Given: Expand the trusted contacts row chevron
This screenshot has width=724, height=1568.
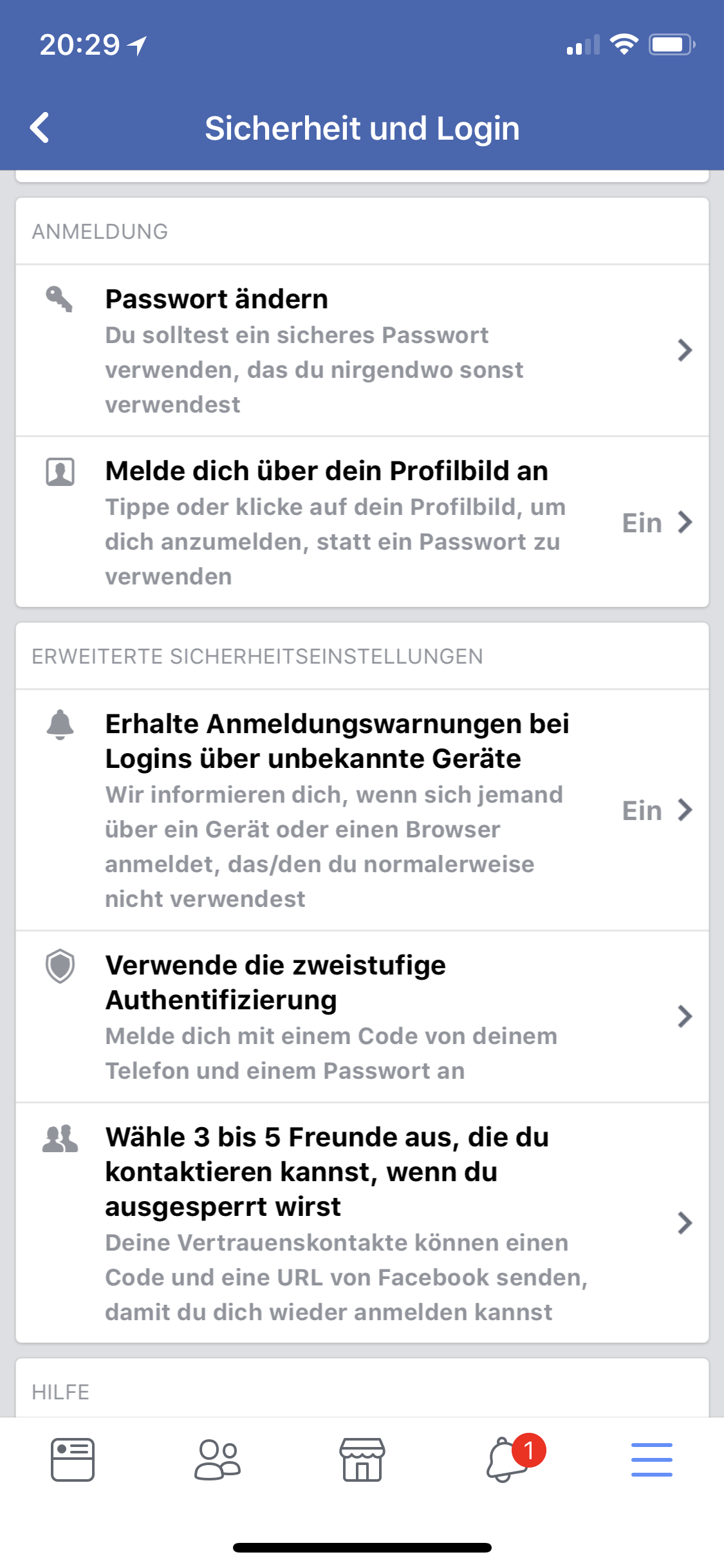Looking at the screenshot, I should 685,1222.
